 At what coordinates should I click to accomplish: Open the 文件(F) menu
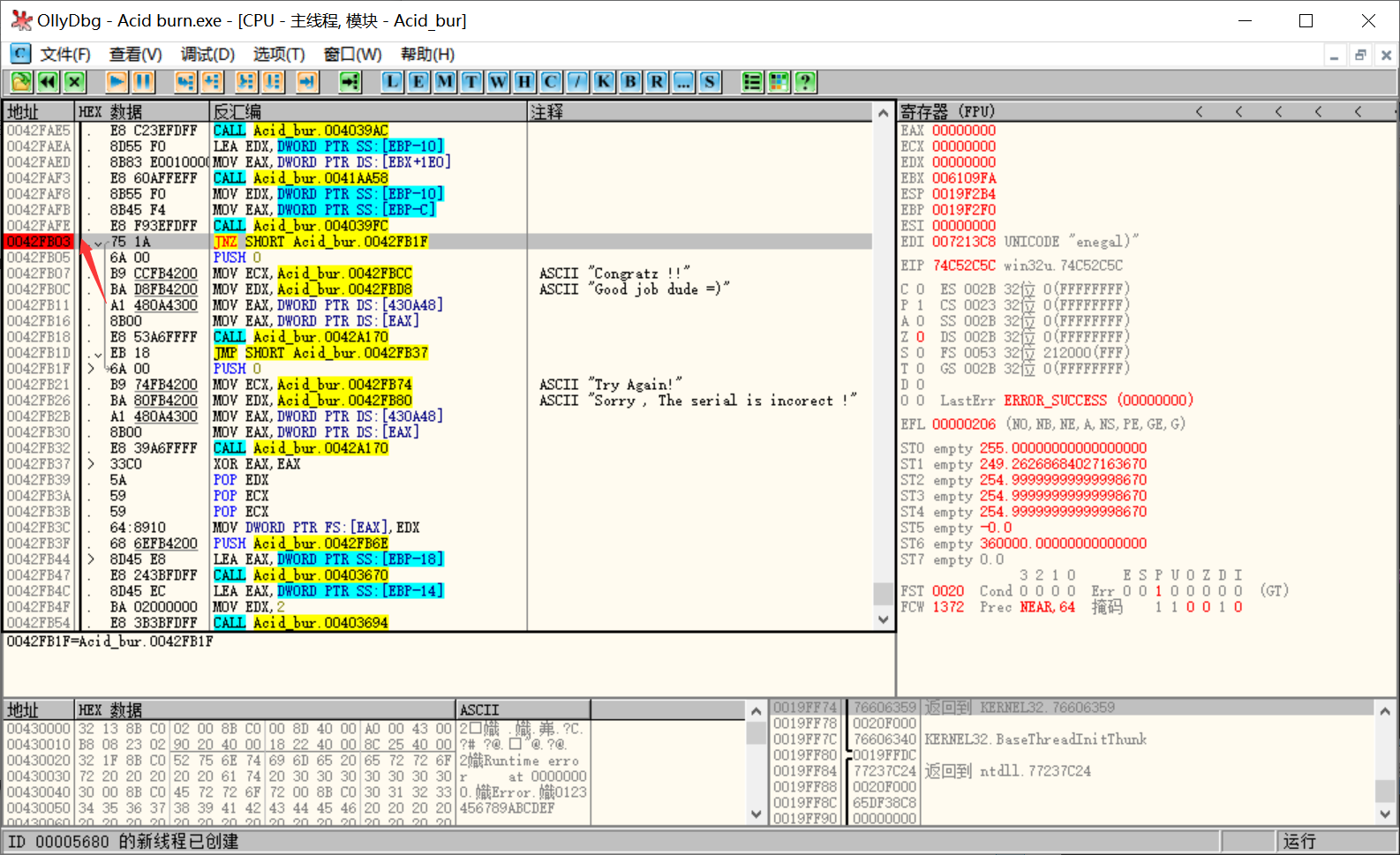coord(65,54)
